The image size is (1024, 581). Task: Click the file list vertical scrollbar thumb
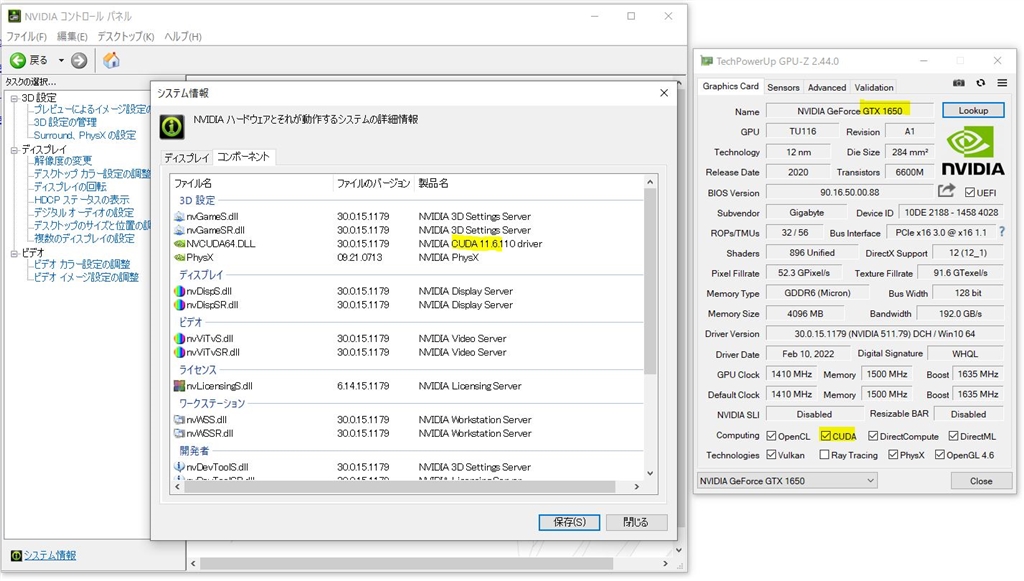tap(650, 281)
